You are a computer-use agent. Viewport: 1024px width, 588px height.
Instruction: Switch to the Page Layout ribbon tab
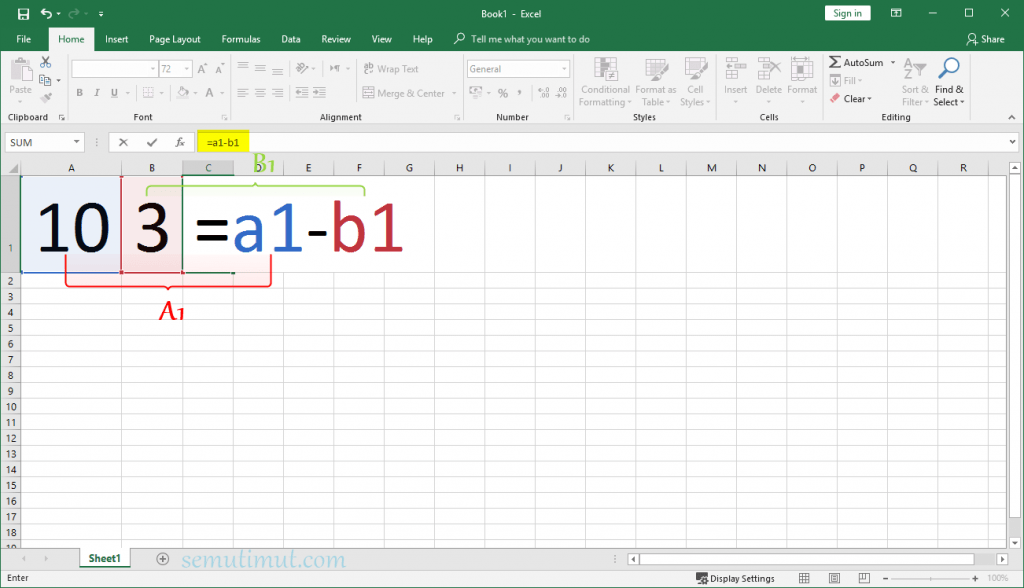[174, 39]
